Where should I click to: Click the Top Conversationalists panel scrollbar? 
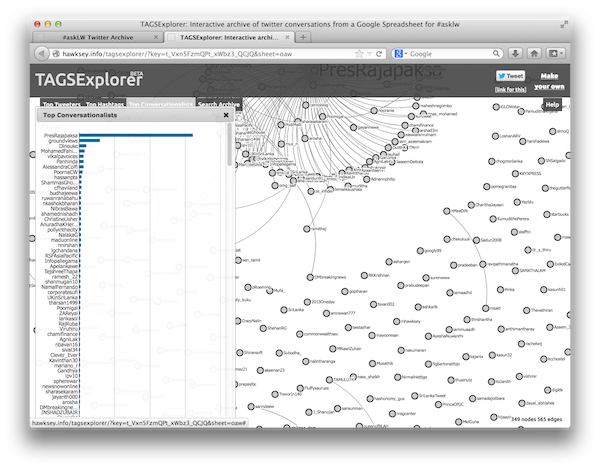229,145
